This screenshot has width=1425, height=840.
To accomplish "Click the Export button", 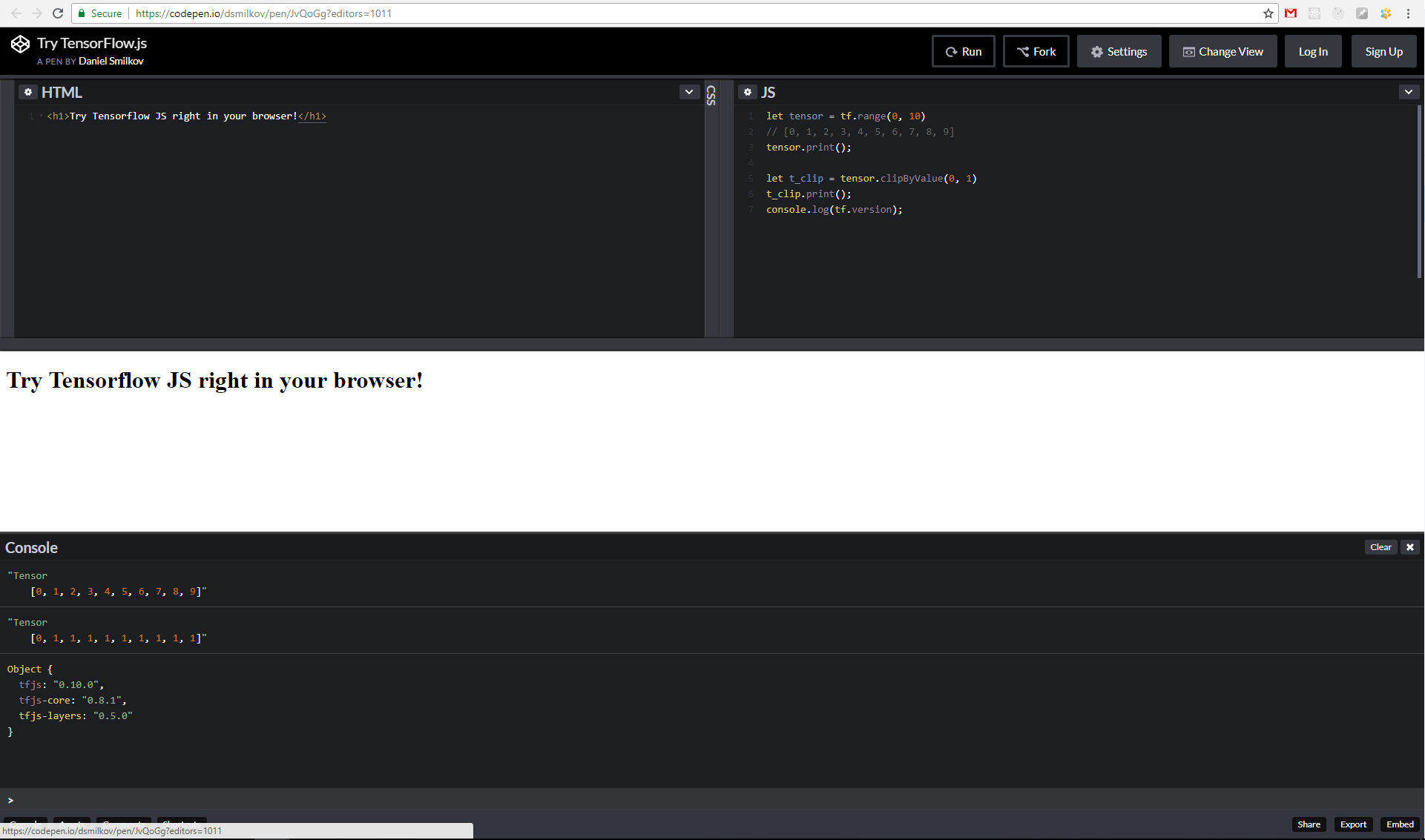I will pyautogui.click(x=1354, y=824).
